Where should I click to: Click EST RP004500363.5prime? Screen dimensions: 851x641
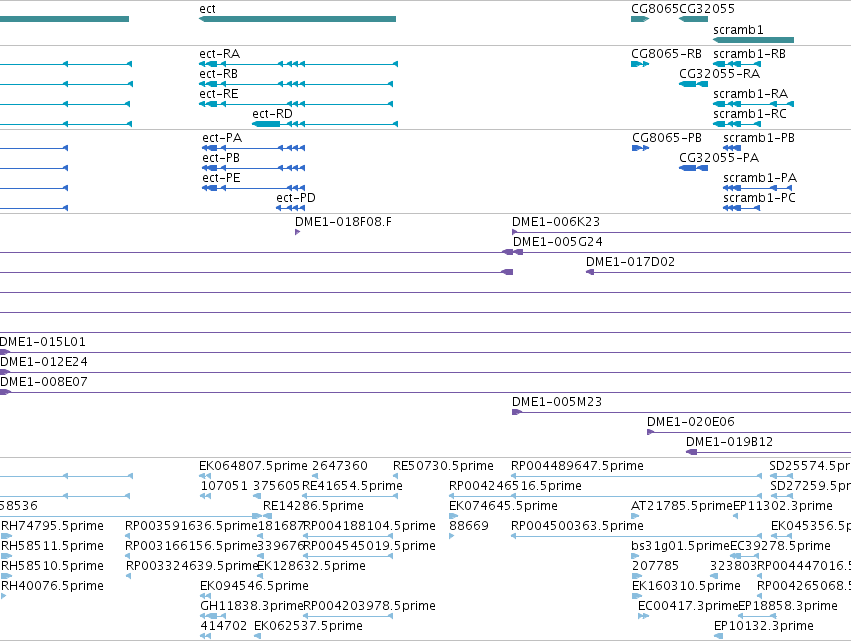tap(577, 526)
